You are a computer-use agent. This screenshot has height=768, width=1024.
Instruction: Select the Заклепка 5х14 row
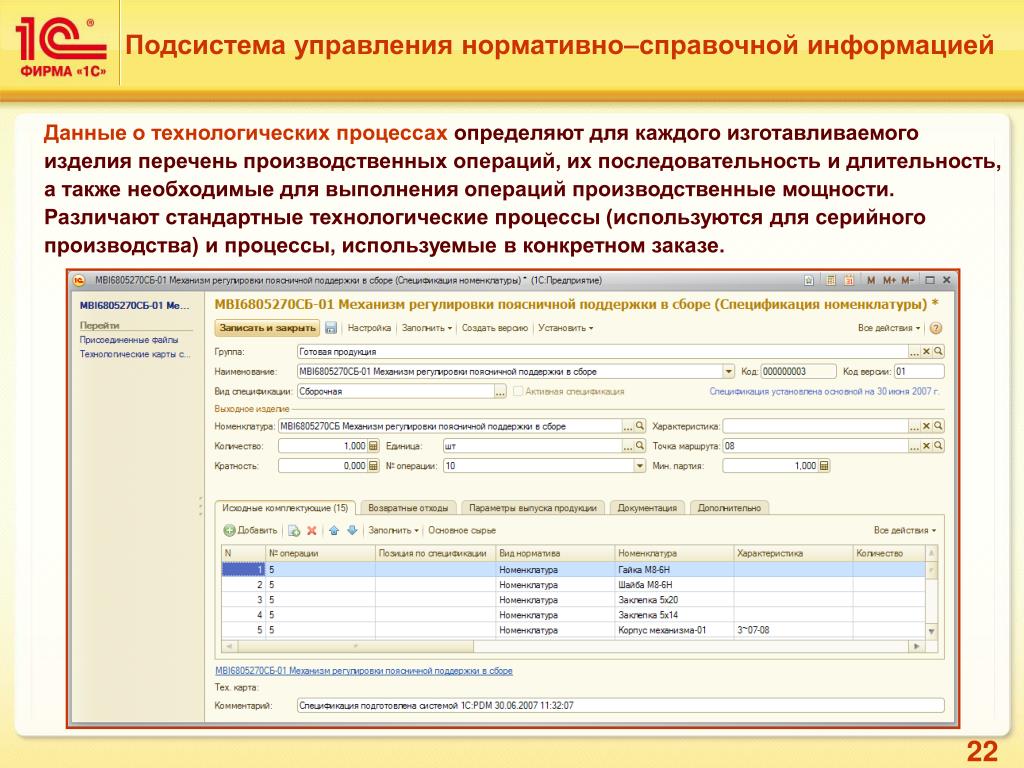pos(573,615)
